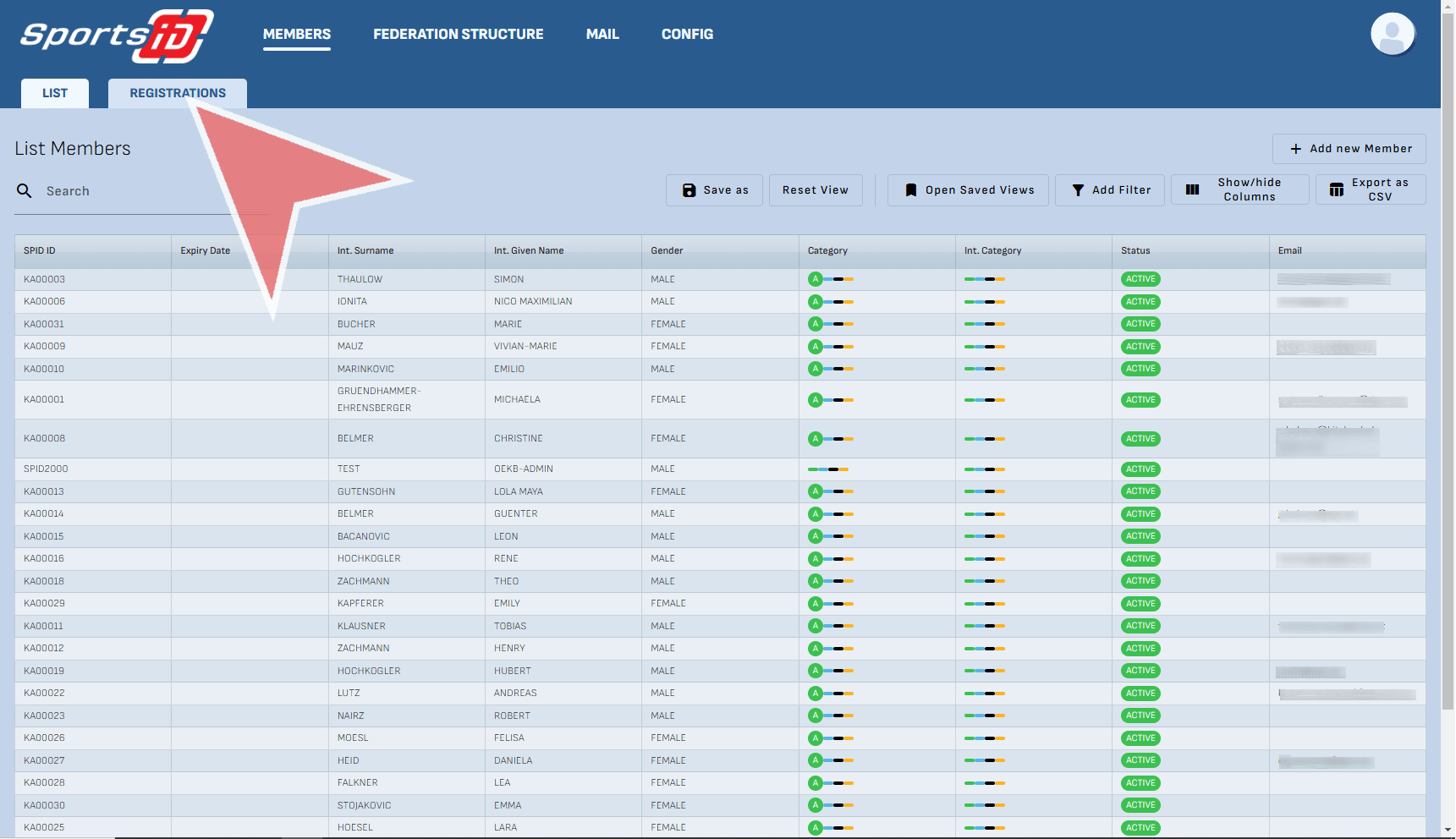Click the green A category badge for THAULOW
Viewport: 1456px width, 839px height.
816,279
